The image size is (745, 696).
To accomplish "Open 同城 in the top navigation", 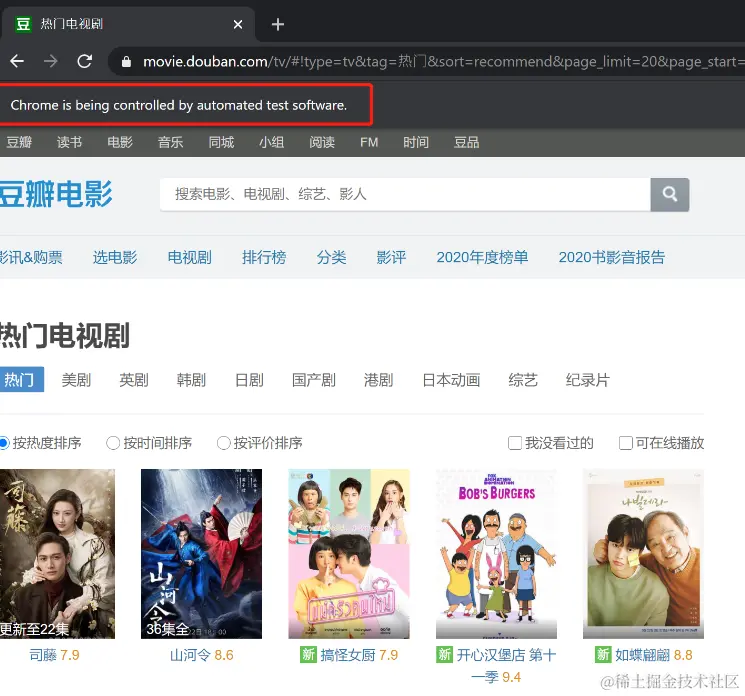I will [221, 142].
